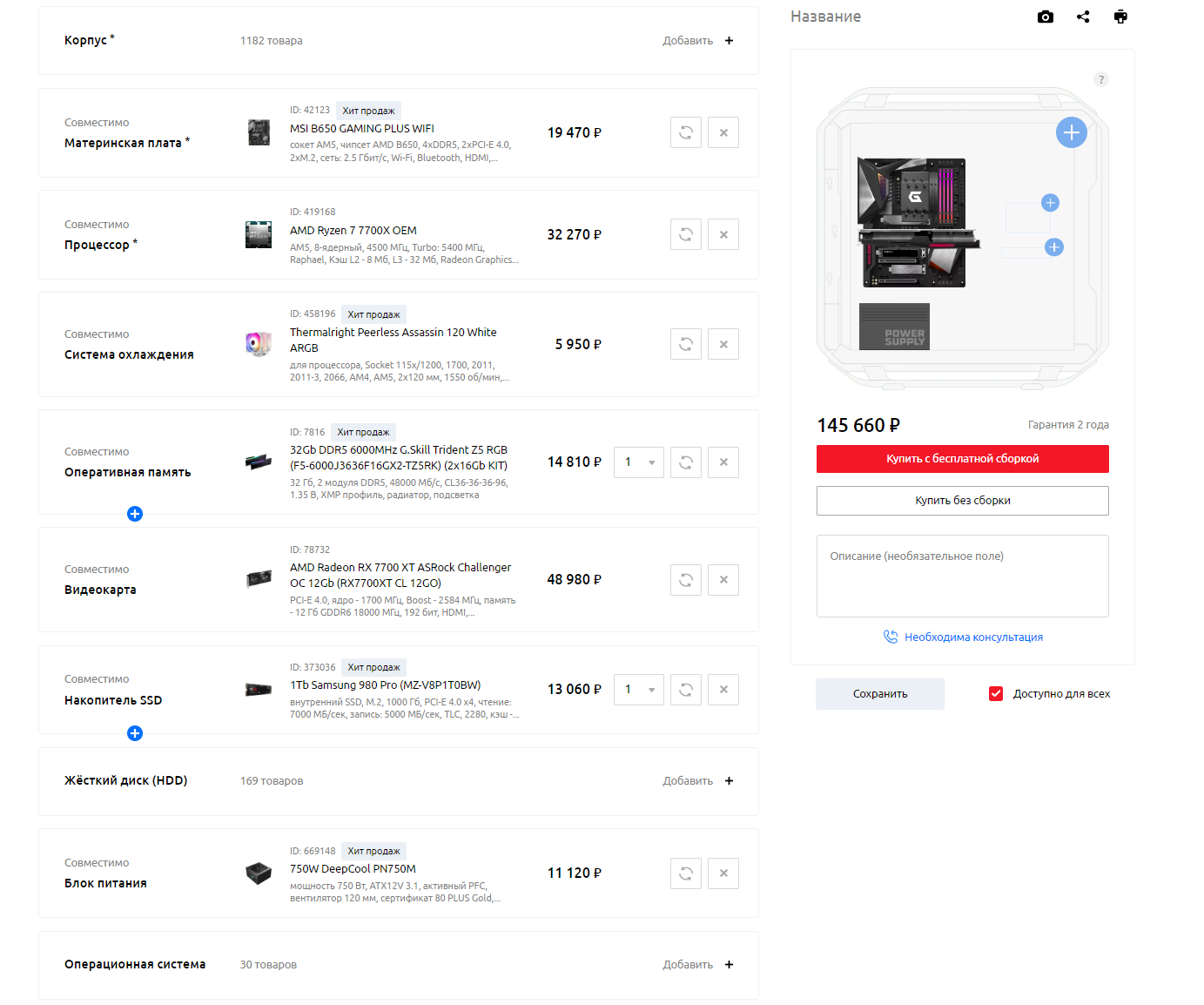Print the configuration using printer icon

[1120, 17]
